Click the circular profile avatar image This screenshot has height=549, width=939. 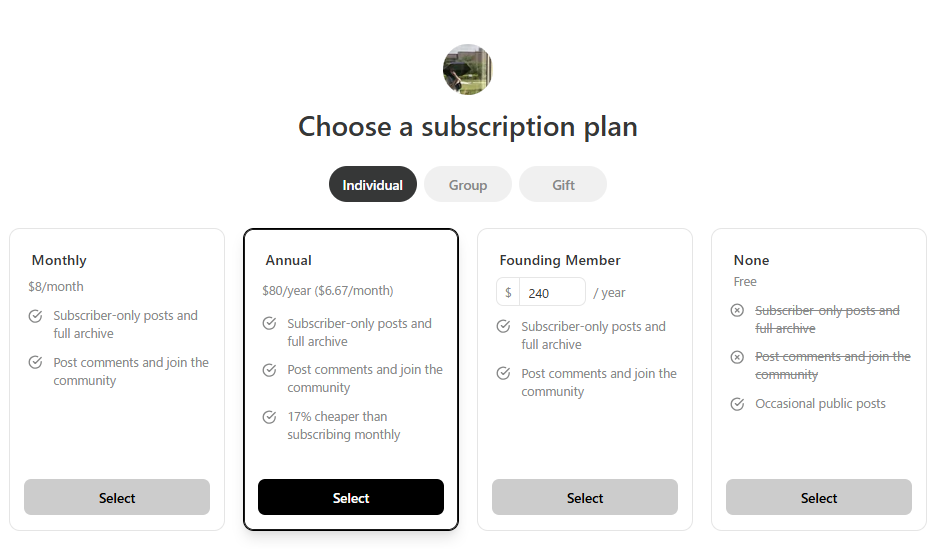pyautogui.click(x=468, y=69)
